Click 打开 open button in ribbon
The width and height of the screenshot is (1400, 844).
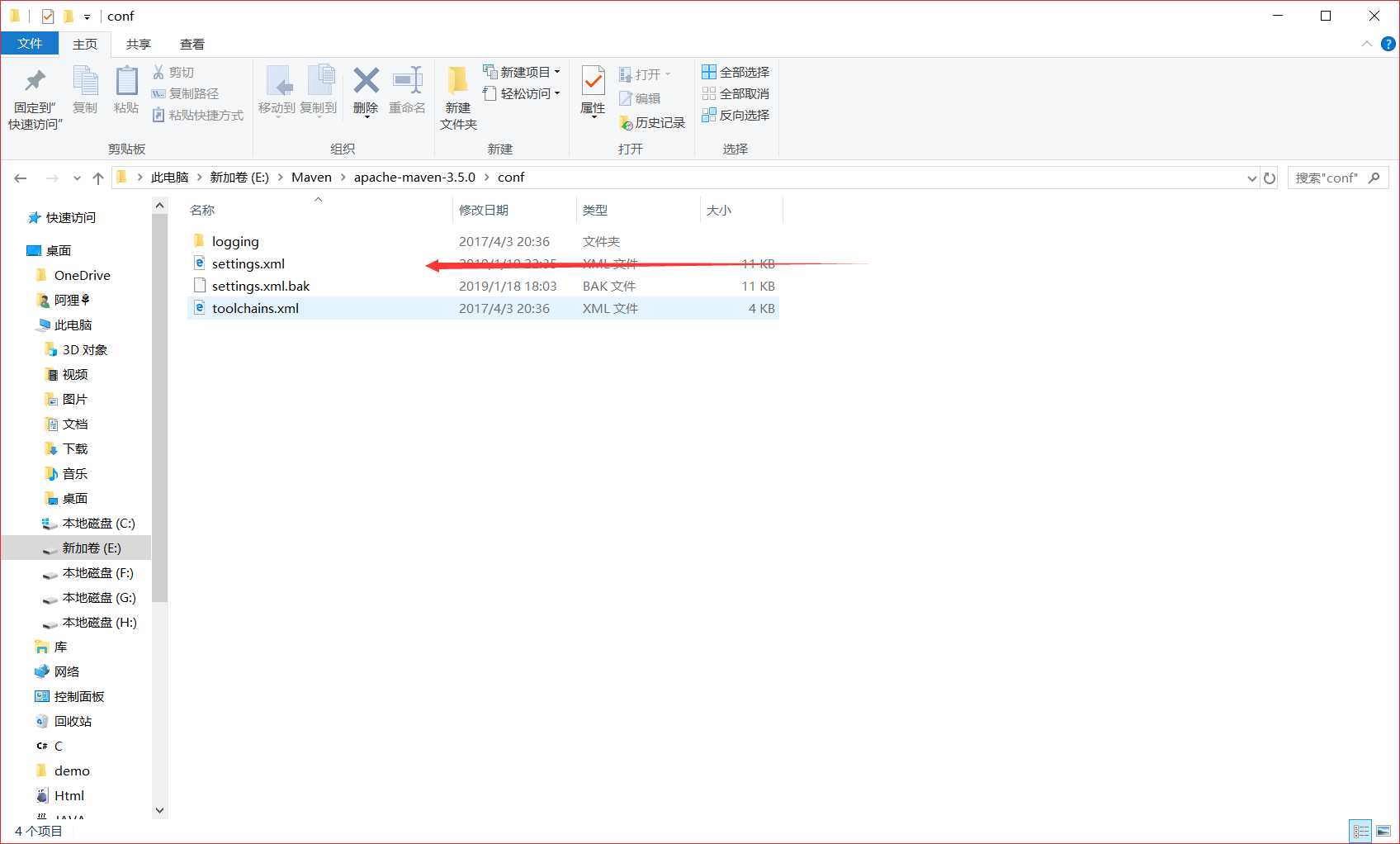(x=645, y=74)
